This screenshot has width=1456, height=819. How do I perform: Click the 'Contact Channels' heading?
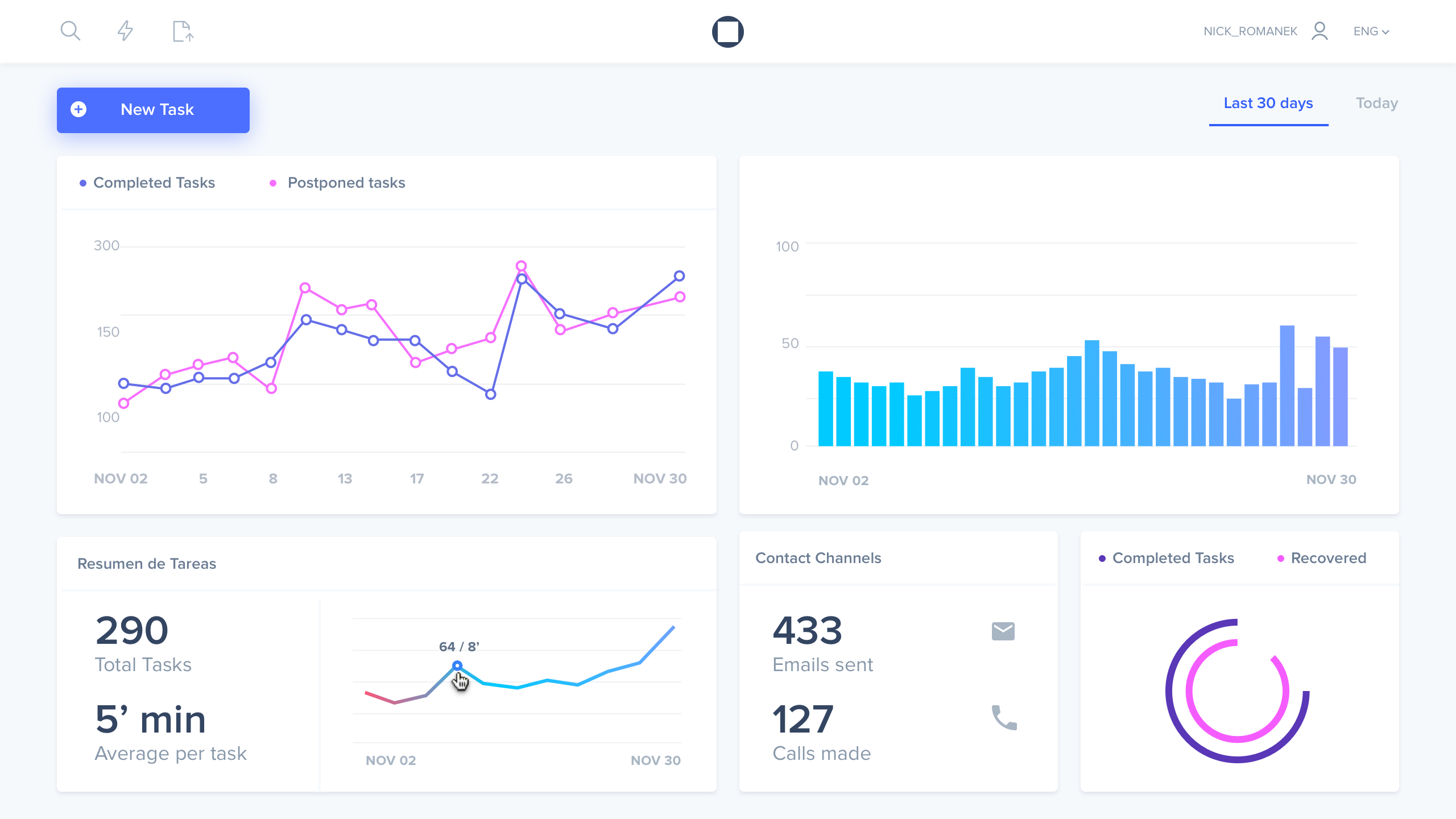click(818, 558)
